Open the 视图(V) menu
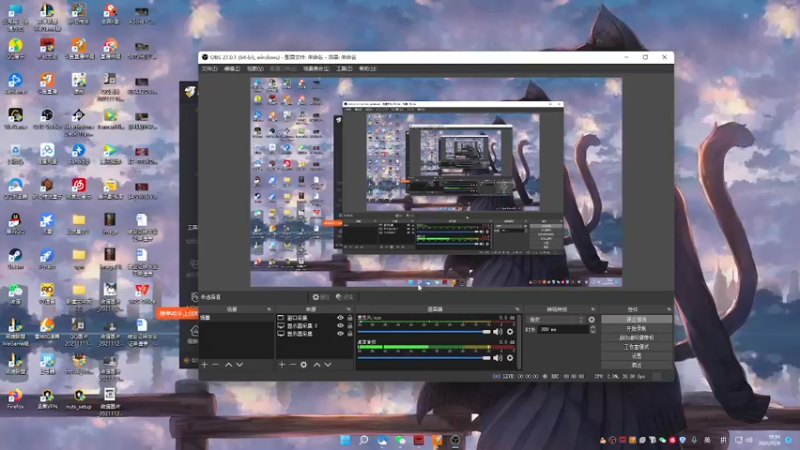This screenshot has height=450, width=800. 255,68
